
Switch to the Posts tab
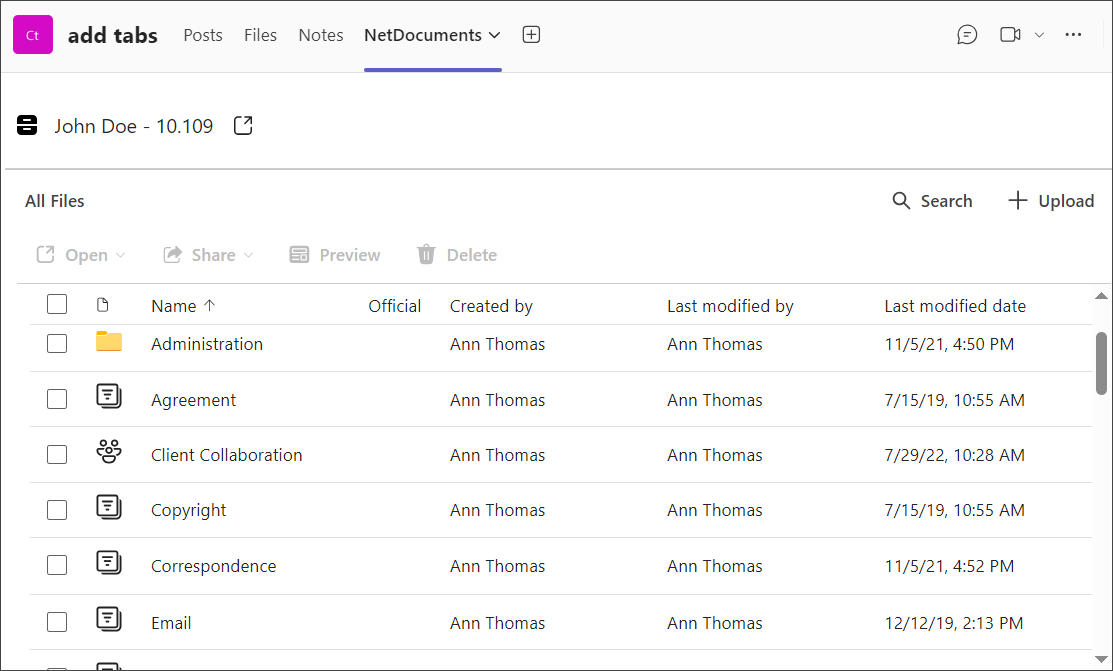202,34
